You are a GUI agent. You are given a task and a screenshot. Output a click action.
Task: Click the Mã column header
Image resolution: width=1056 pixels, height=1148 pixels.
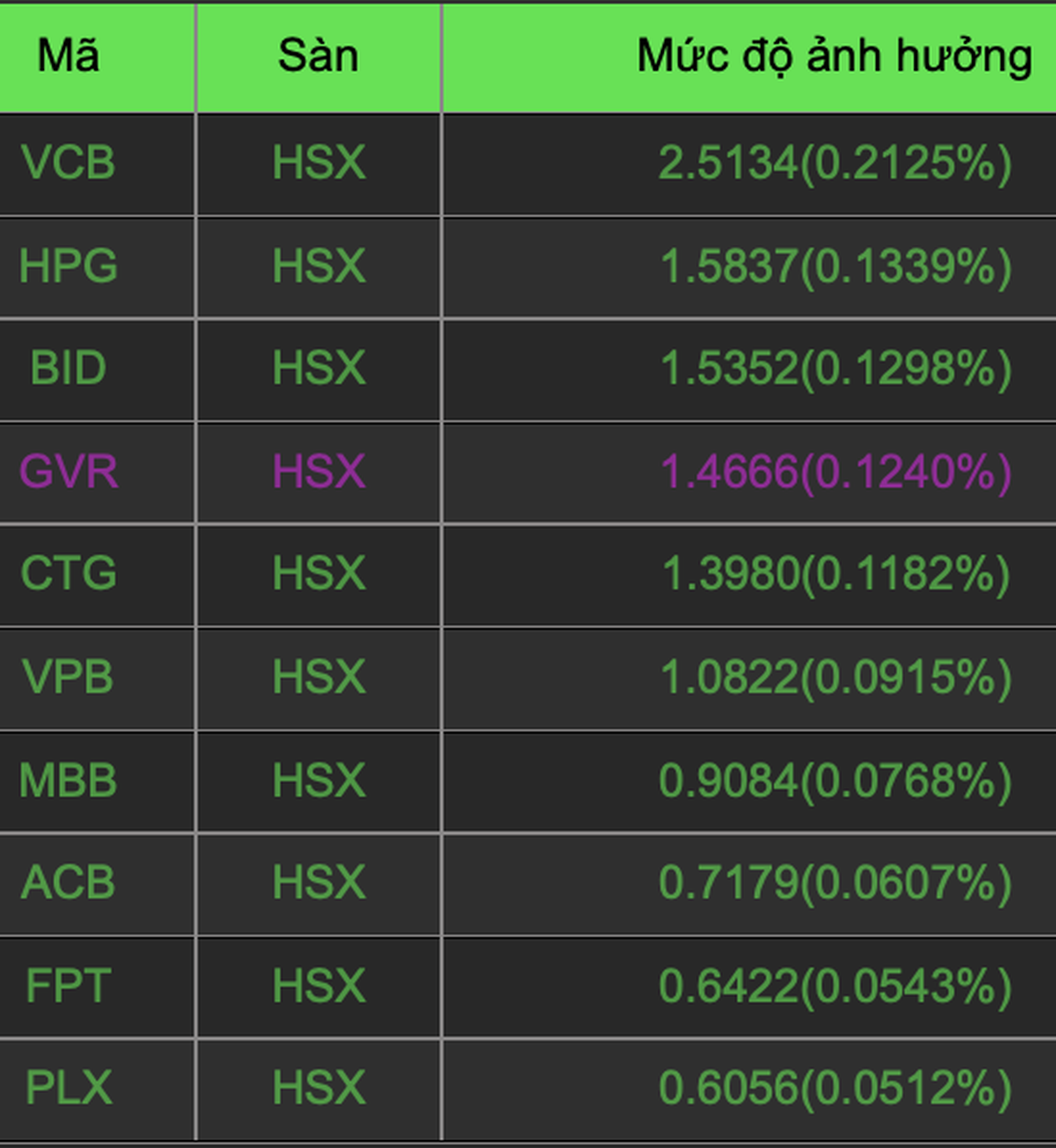pyautogui.click(x=69, y=56)
